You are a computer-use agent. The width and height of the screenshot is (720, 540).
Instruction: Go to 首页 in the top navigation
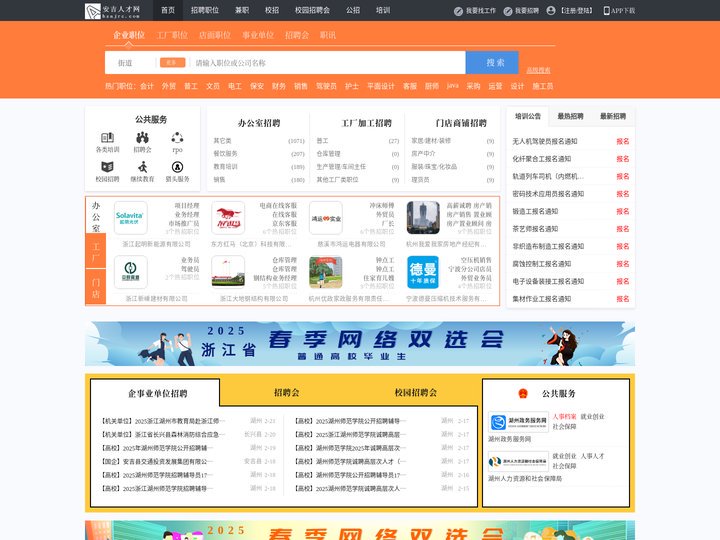point(168,10)
